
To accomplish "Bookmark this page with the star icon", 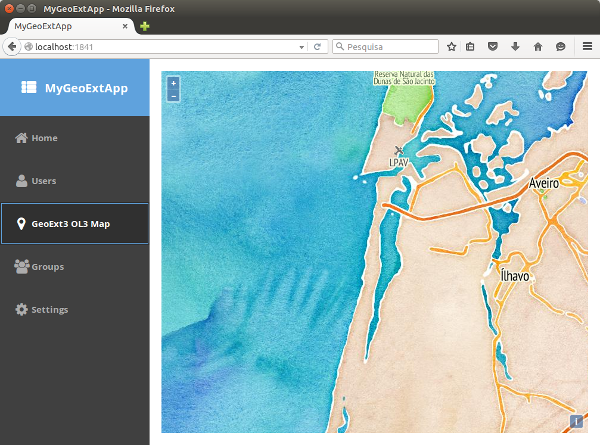I will 452,47.
